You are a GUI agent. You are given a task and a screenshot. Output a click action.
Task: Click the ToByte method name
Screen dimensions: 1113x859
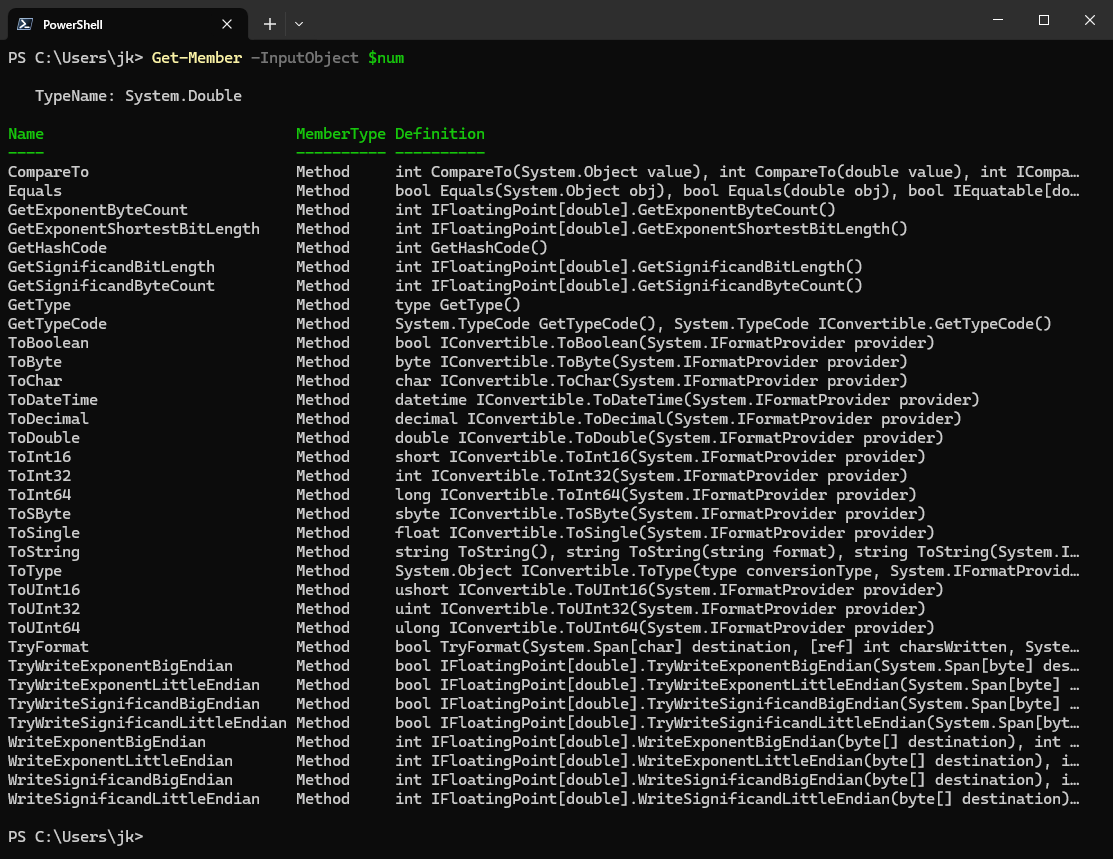[x=35, y=362]
